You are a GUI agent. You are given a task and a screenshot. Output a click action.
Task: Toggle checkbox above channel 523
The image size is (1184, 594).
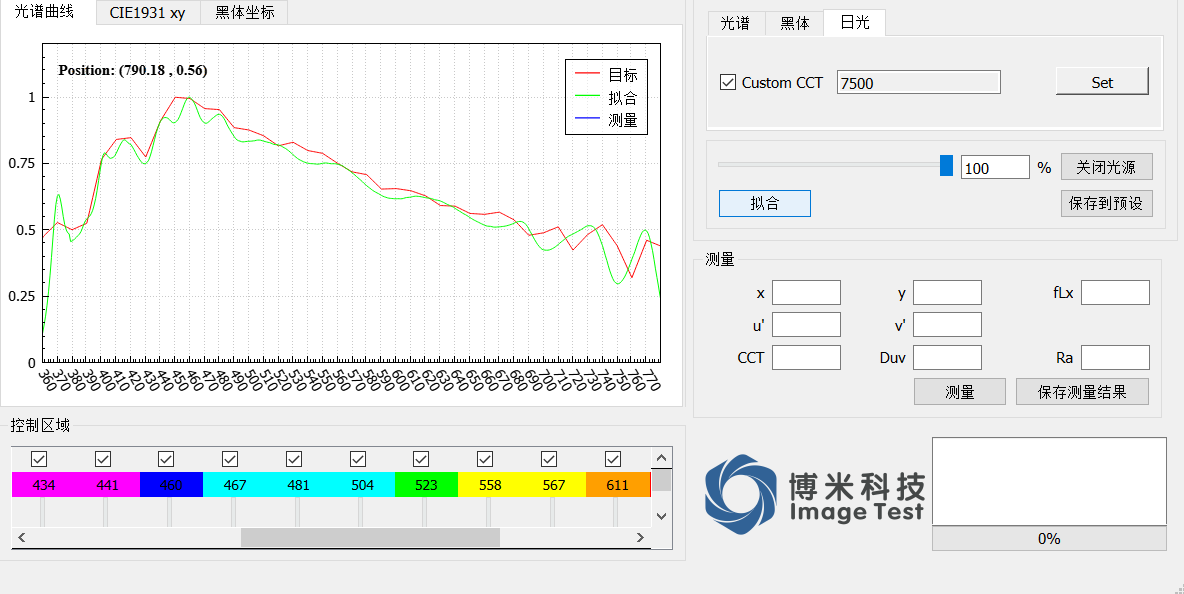point(421,459)
